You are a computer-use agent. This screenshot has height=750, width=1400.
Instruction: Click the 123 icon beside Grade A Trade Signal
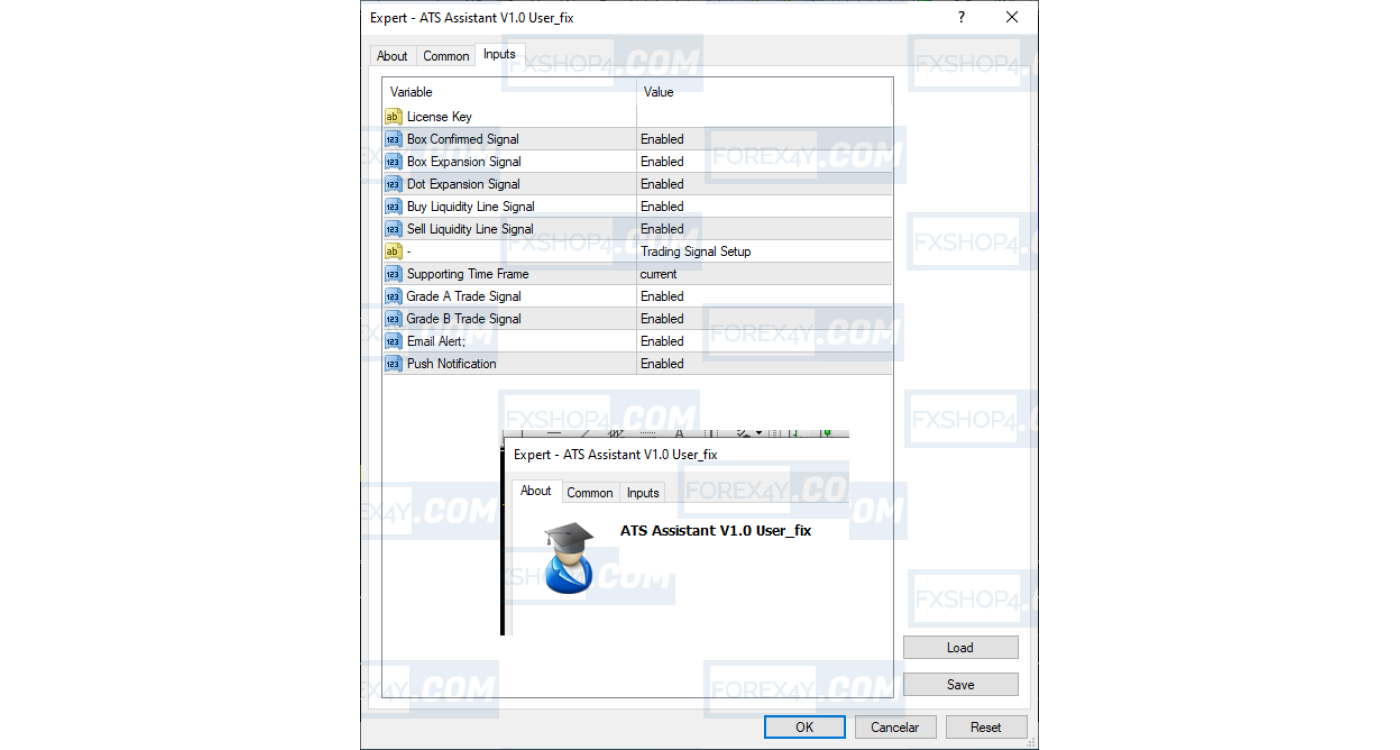tap(392, 296)
